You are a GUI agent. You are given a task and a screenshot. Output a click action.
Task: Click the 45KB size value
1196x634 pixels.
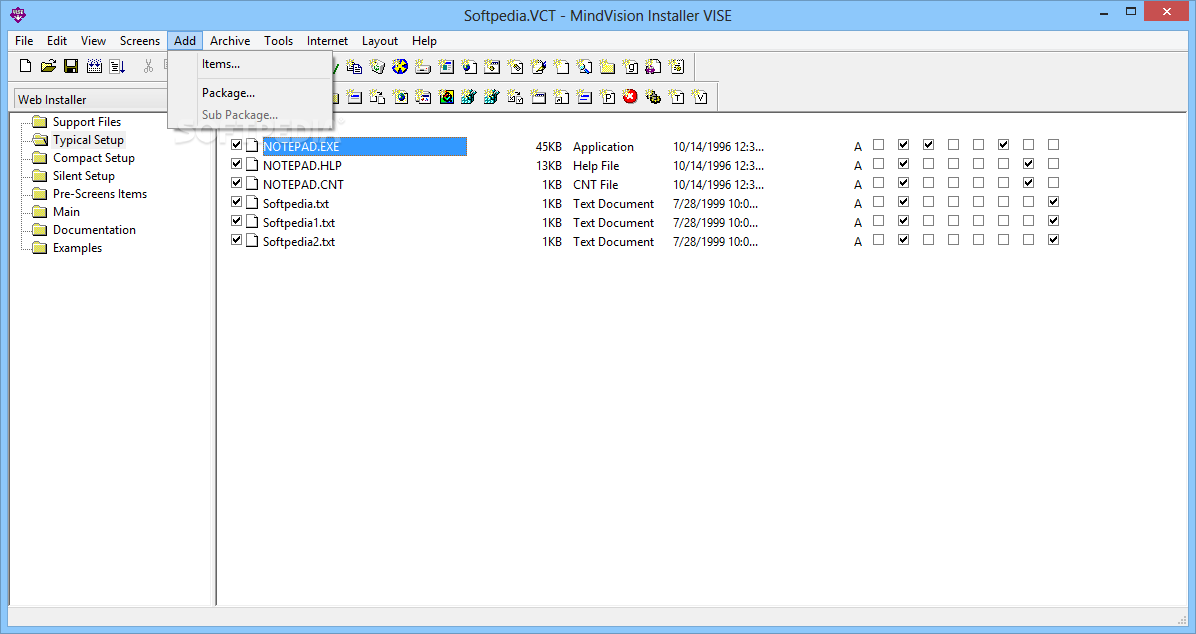pyautogui.click(x=548, y=146)
